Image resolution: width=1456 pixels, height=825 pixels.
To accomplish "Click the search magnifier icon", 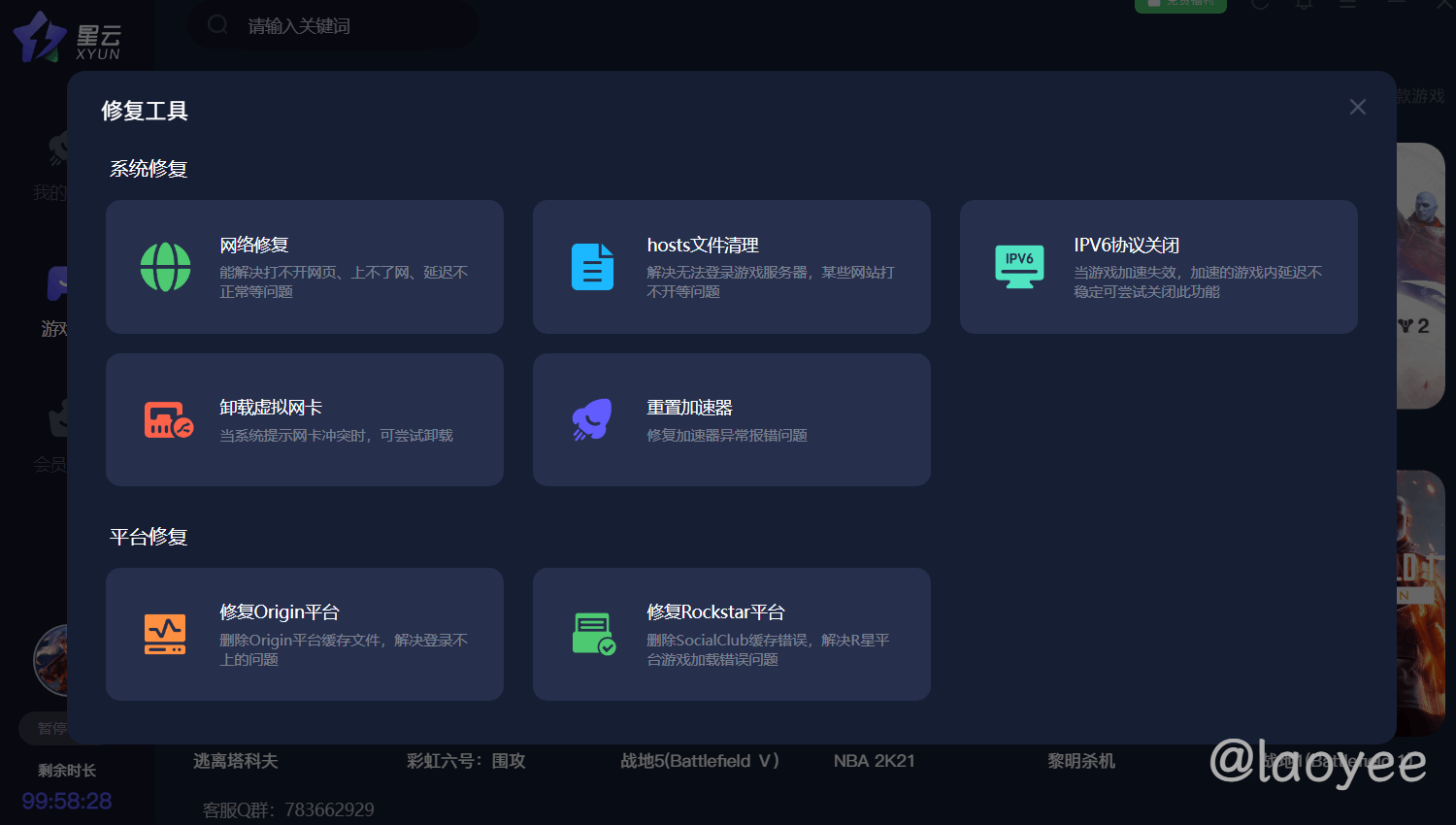I will click(218, 25).
